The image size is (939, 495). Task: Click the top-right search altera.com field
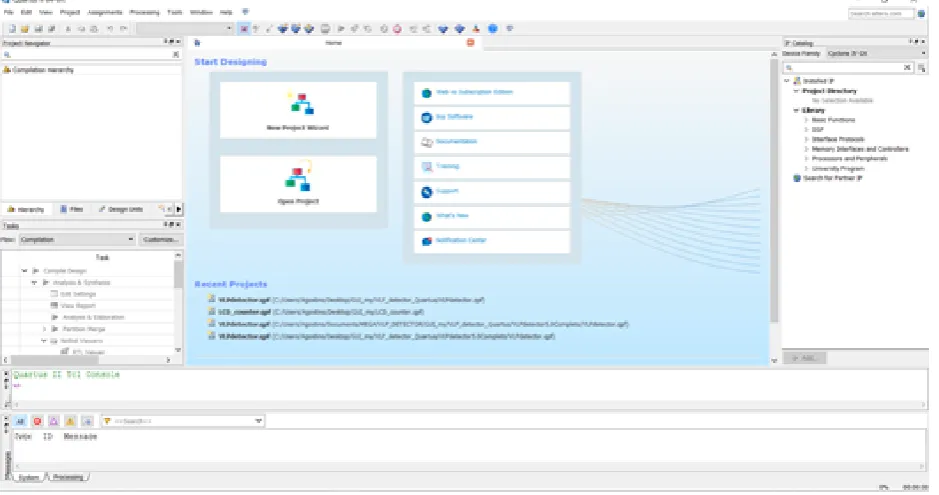(x=882, y=13)
